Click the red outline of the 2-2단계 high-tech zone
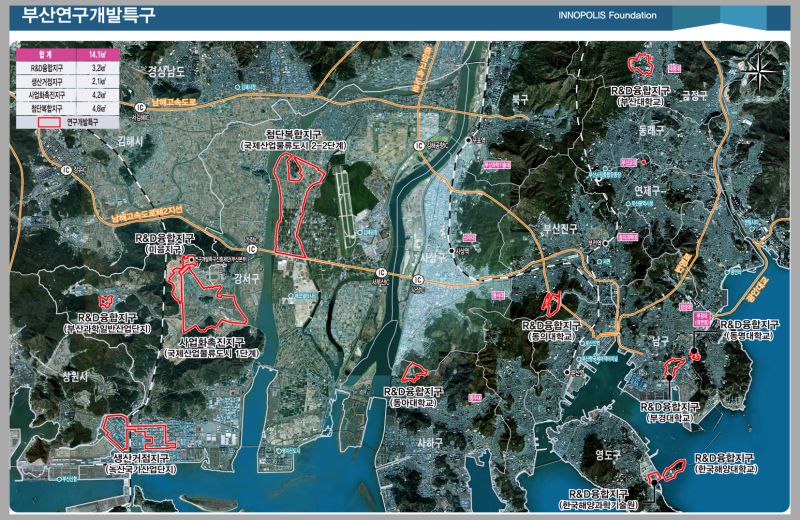This screenshot has height=520, width=800. (x=299, y=207)
